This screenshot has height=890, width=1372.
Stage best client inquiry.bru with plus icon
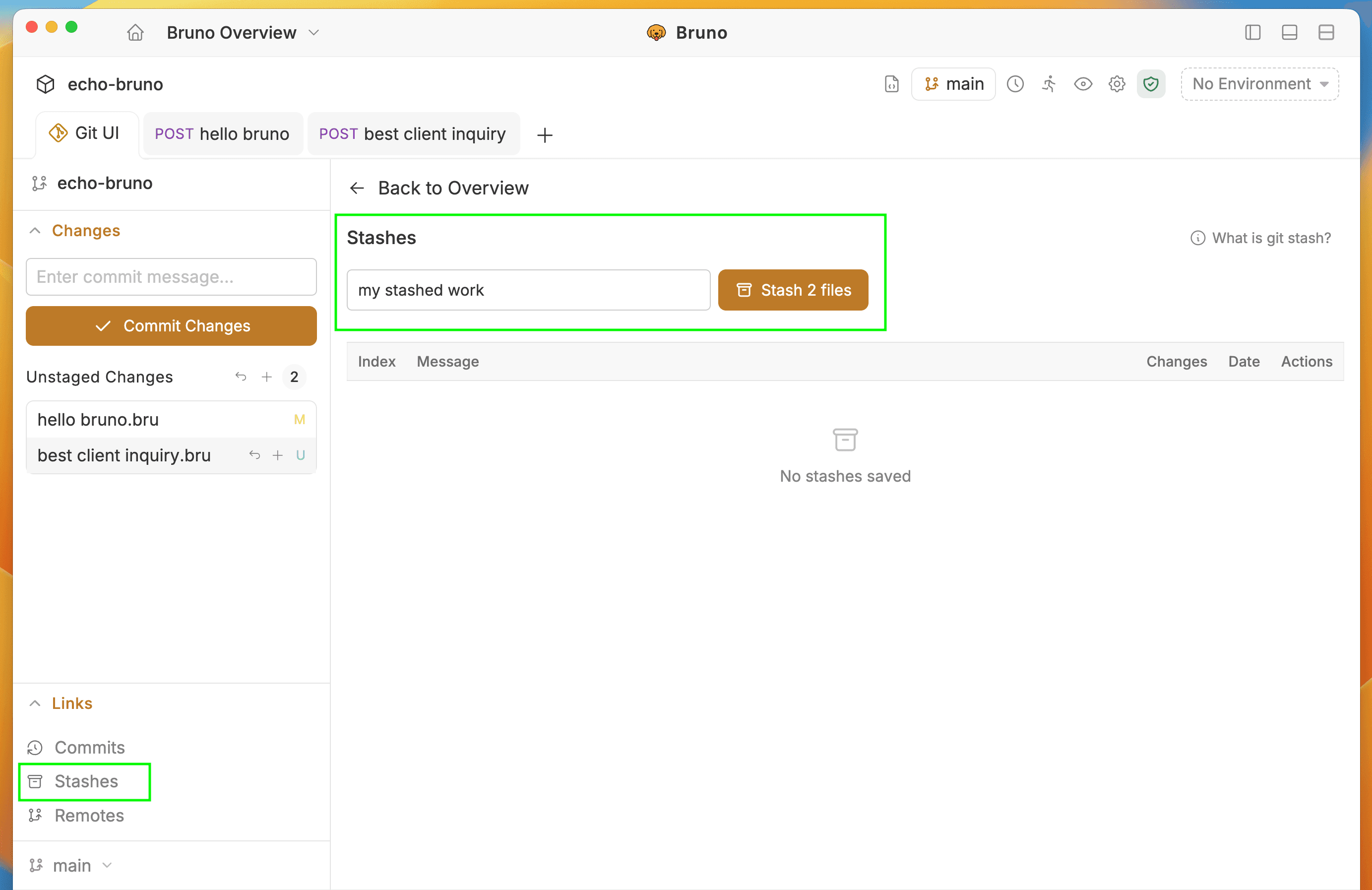278,455
